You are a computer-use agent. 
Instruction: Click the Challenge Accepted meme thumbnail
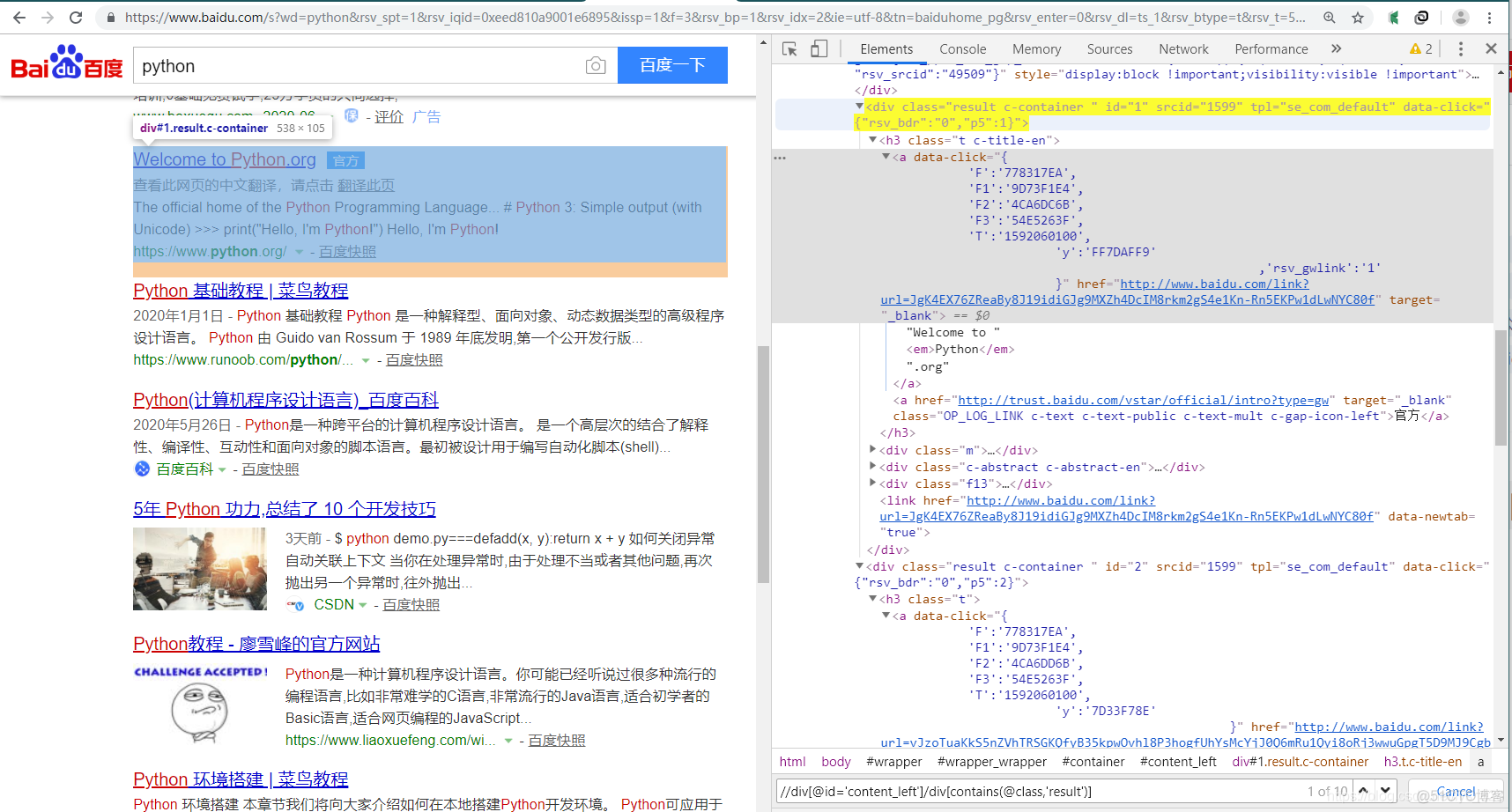200,704
